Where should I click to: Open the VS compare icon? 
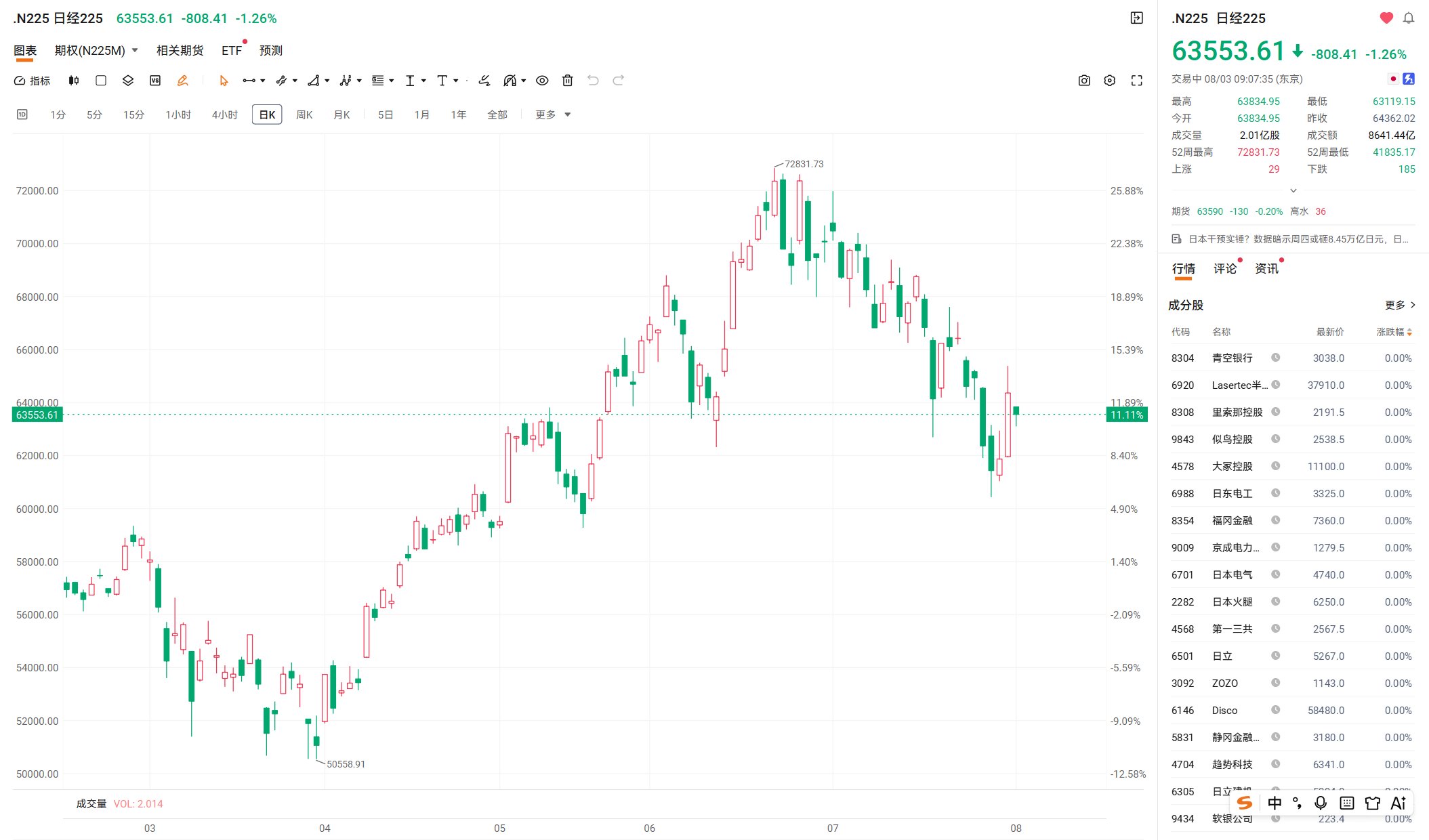[155, 81]
